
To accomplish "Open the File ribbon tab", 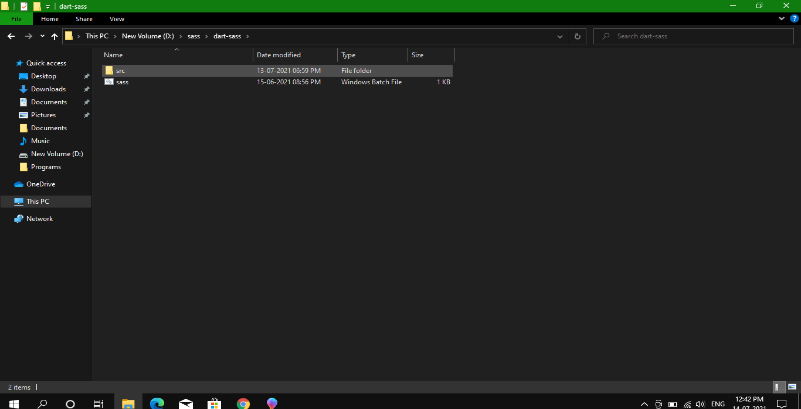I will [x=16, y=19].
